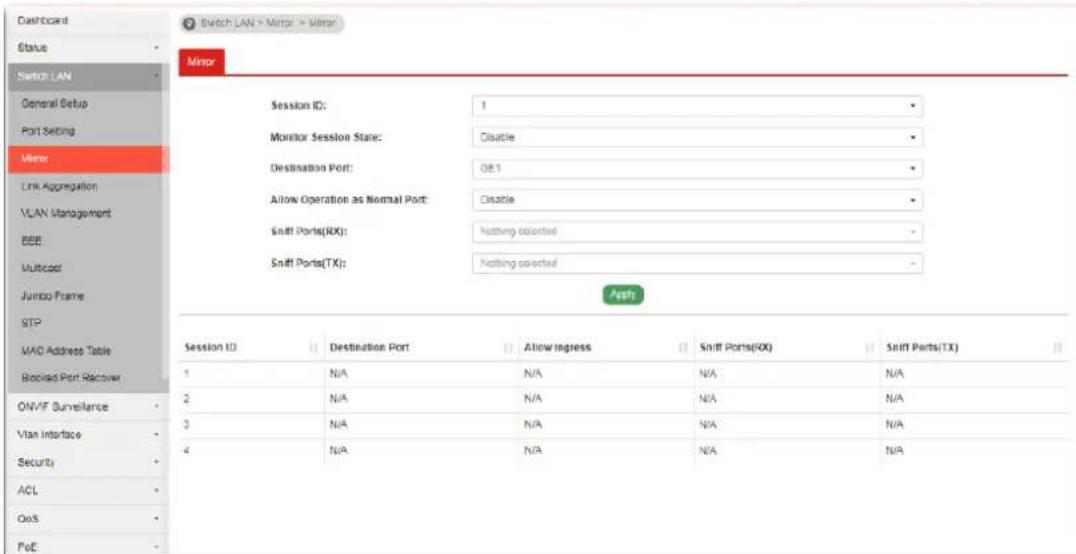Screen dimensions: 1076x554
Task: Click the Sniff Ports(TX) column header
Action: click(921, 348)
